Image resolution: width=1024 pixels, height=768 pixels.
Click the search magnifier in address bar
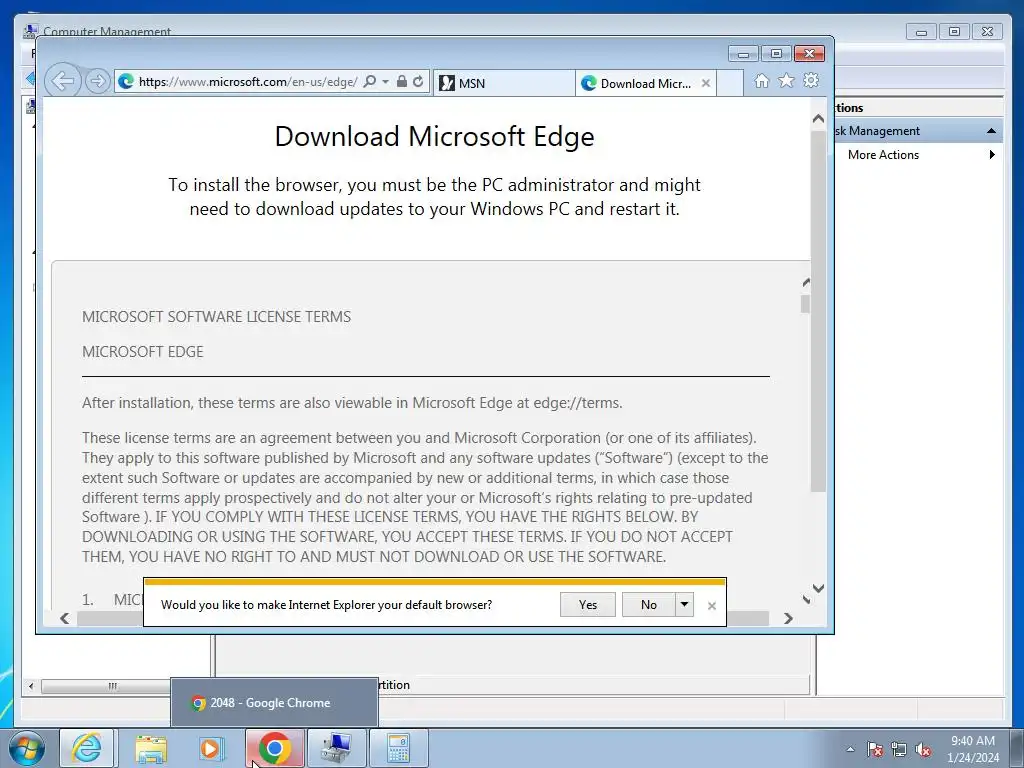tap(370, 82)
